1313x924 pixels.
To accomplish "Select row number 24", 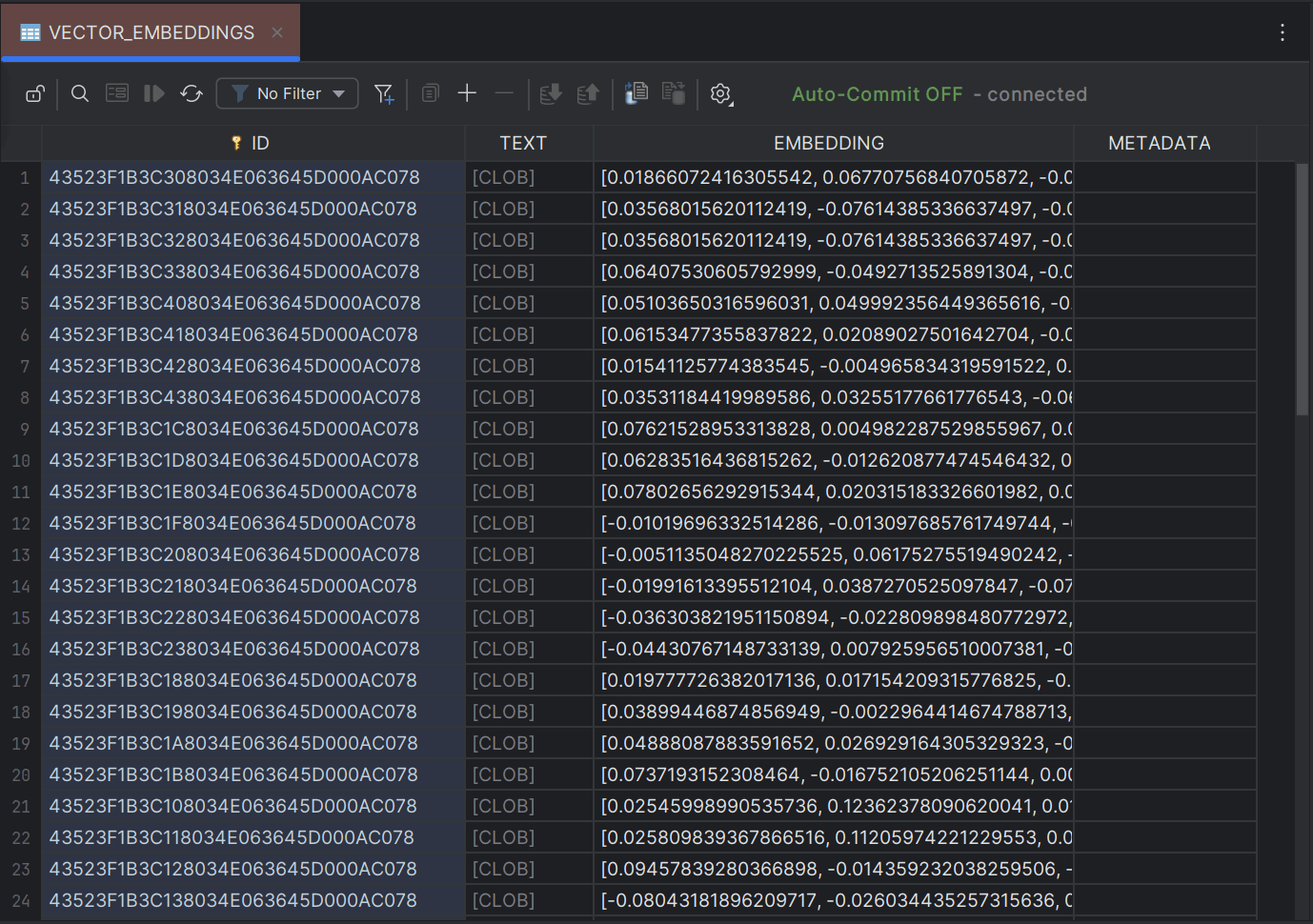I will coord(21,901).
